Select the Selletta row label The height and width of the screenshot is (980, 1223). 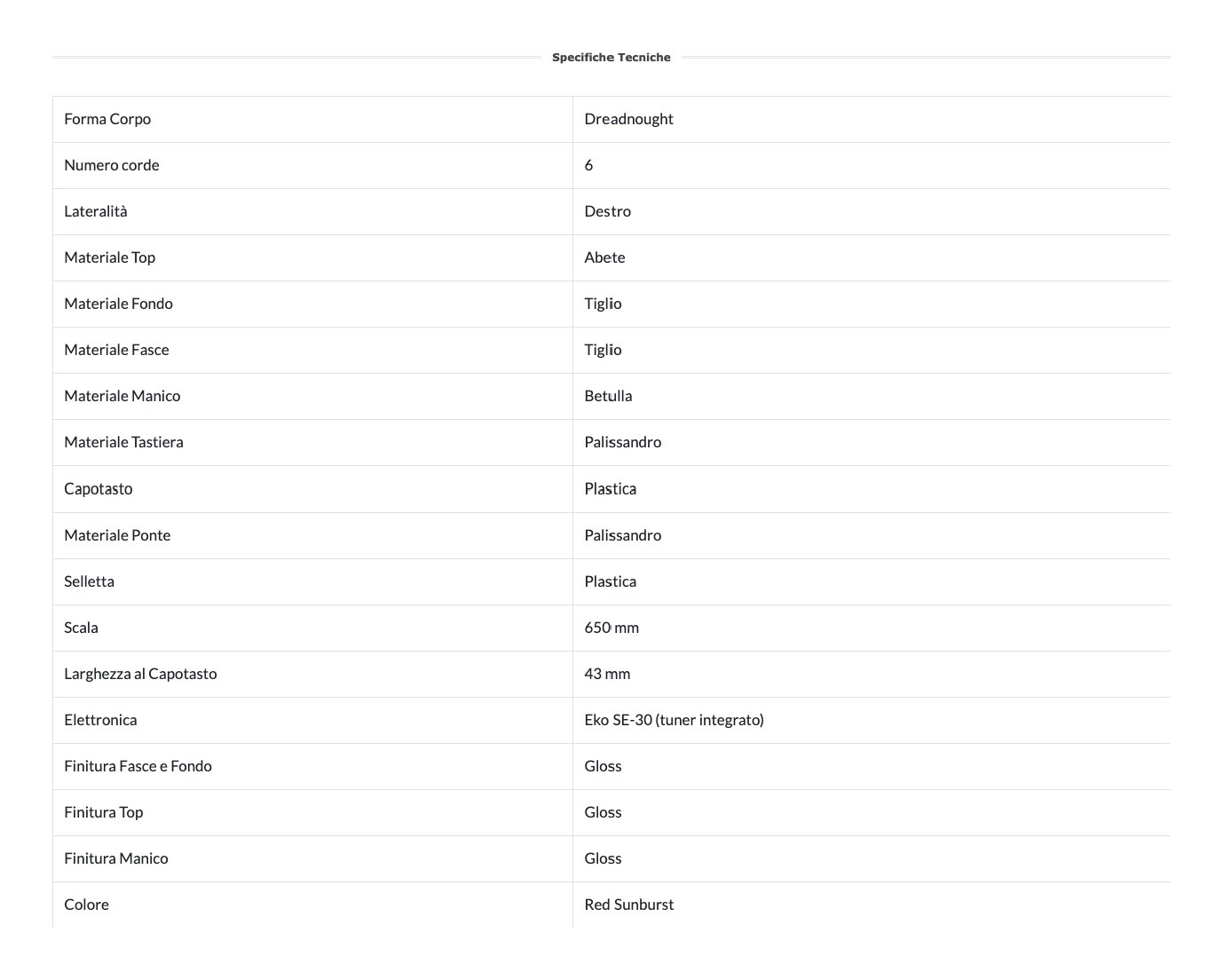(x=89, y=581)
